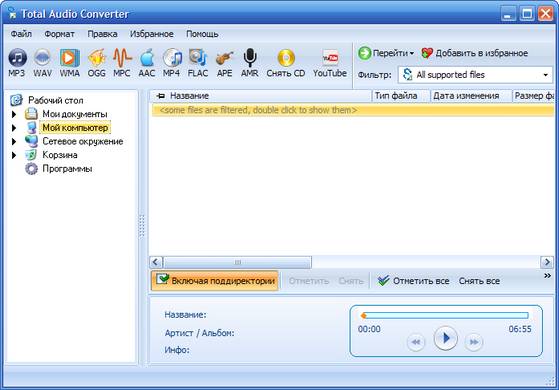Viewport: 559px width, 390px height.
Task: Open the Формат menu
Action: point(60,34)
